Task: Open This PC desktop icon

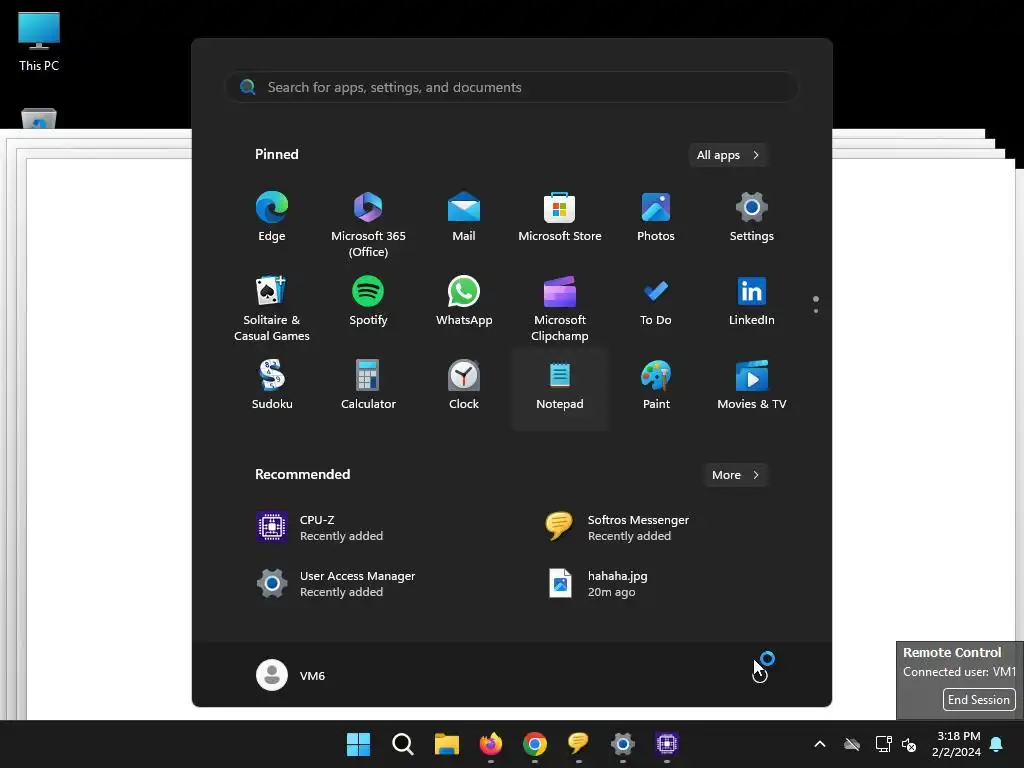Action: click(39, 42)
